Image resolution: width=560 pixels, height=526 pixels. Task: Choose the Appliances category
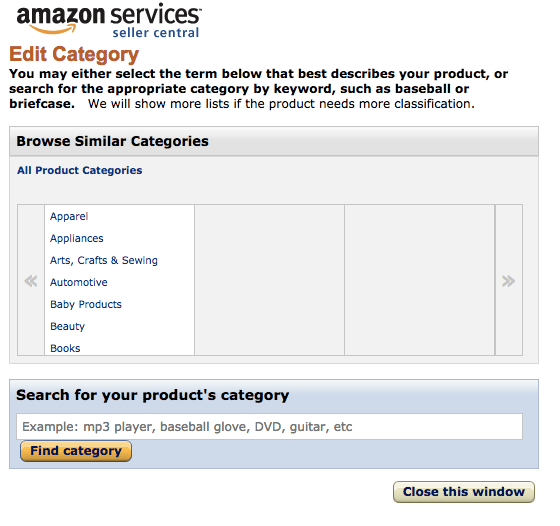click(76, 238)
